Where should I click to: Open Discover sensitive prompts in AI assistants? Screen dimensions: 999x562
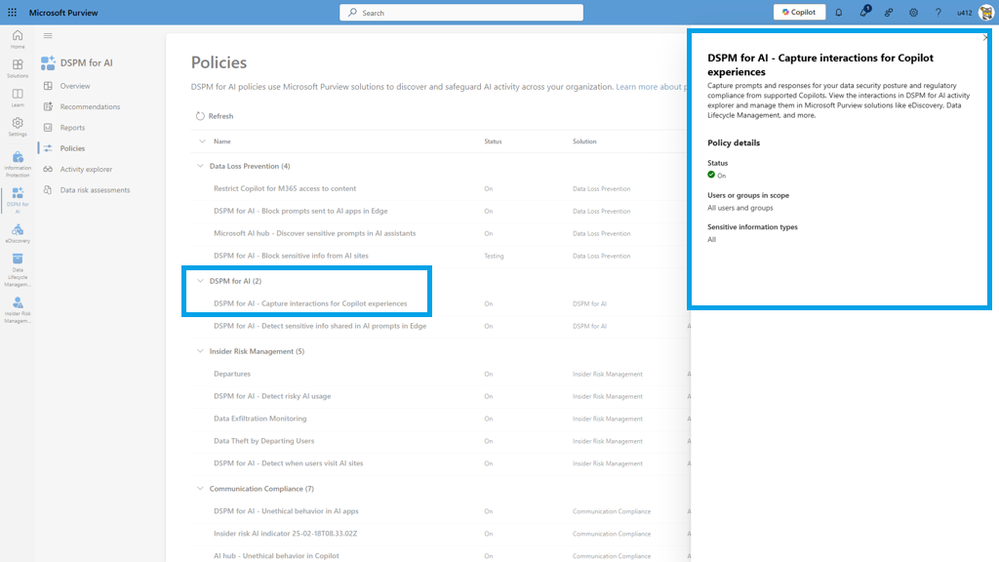[314, 233]
